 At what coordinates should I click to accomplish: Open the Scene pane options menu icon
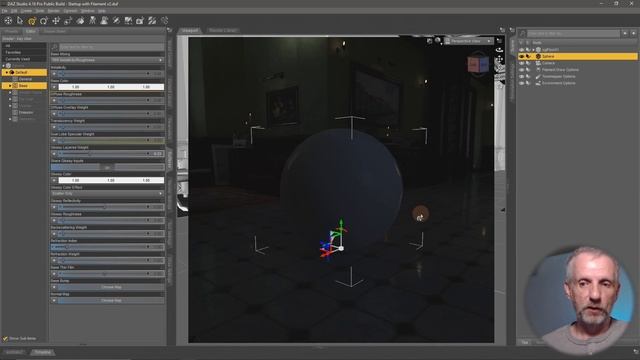point(512,30)
